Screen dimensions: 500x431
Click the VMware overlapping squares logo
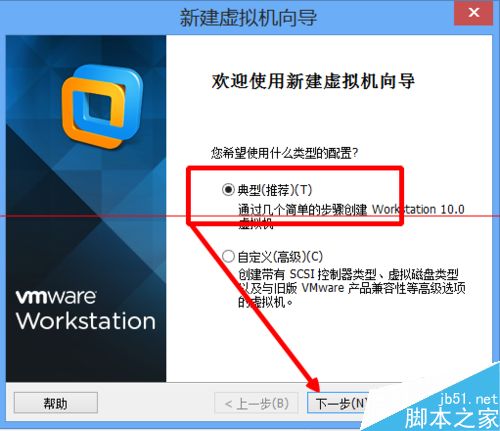102,107
